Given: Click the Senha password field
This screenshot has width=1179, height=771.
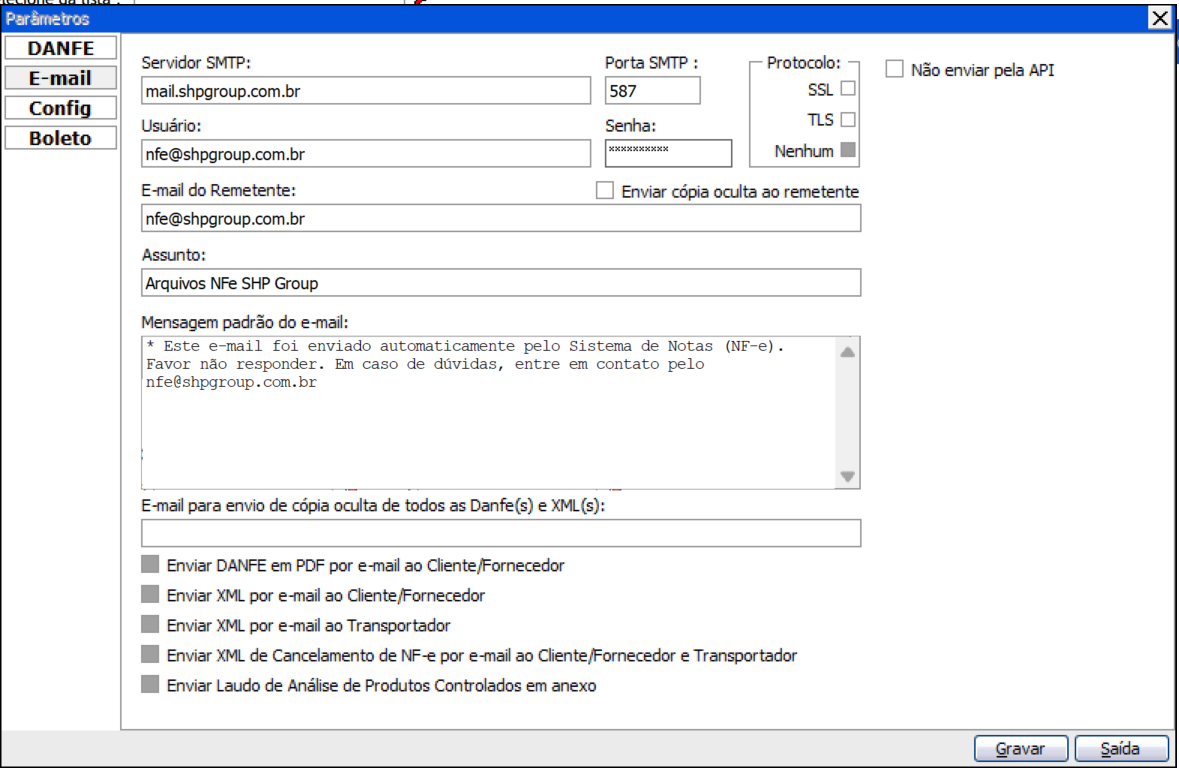Looking at the screenshot, I should pos(668,152).
